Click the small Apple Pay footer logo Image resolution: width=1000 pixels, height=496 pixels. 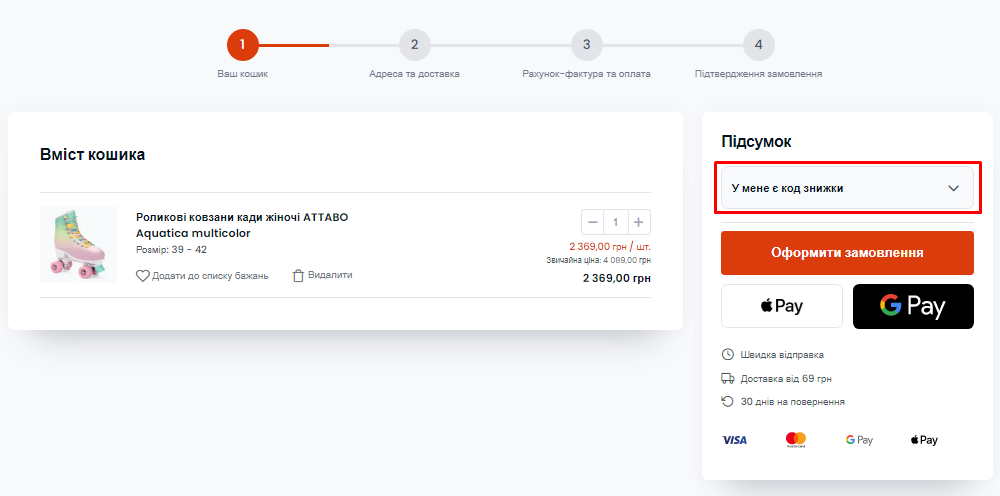924,440
